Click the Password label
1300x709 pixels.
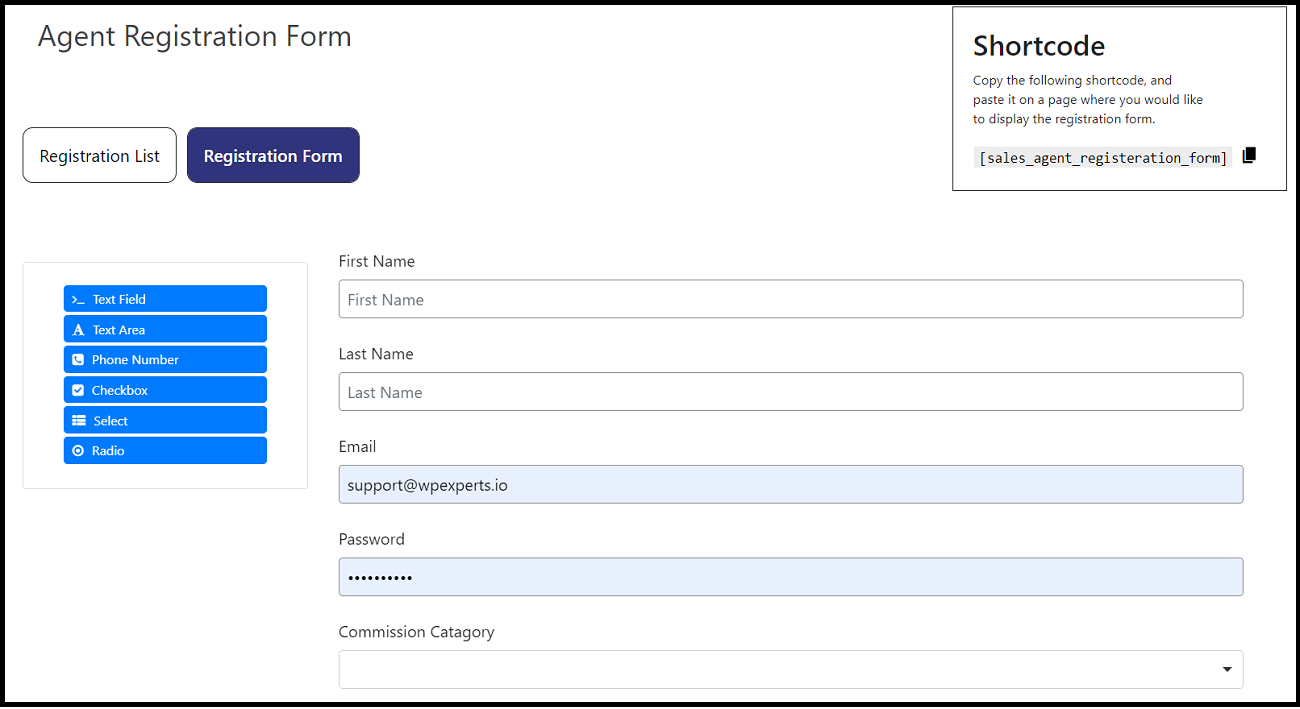coord(372,539)
